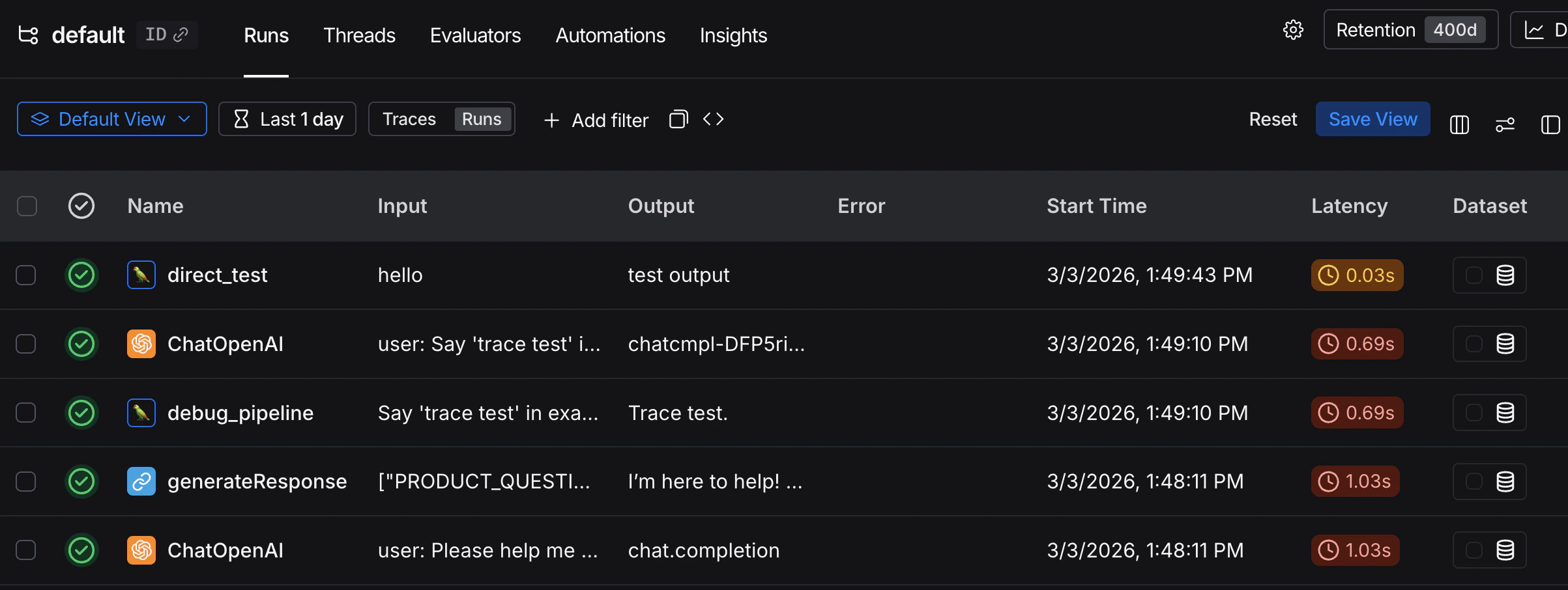Open the display options sliders control
The width and height of the screenshot is (1568, 590).
1505,124
